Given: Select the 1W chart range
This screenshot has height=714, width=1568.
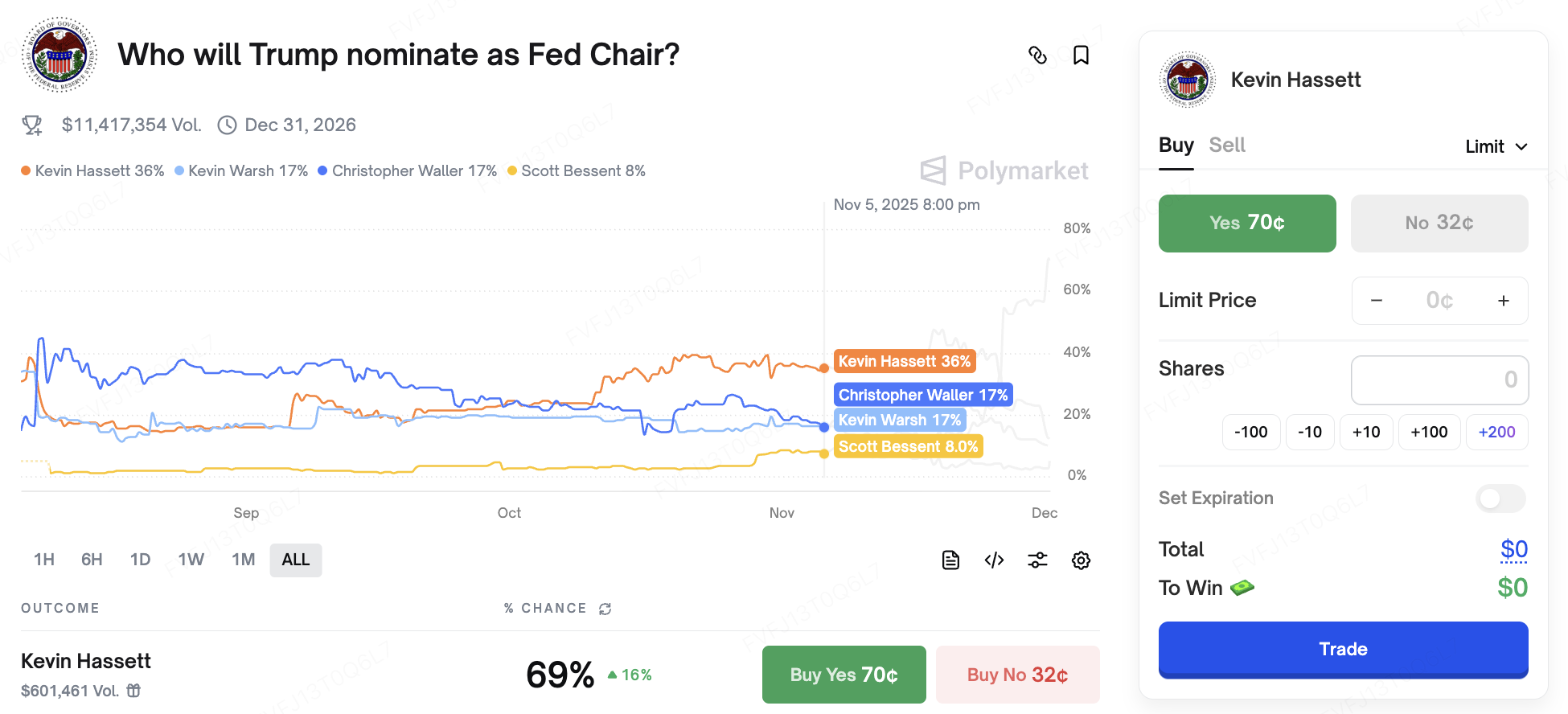Looking at the screenshot, I should point(191,560).
